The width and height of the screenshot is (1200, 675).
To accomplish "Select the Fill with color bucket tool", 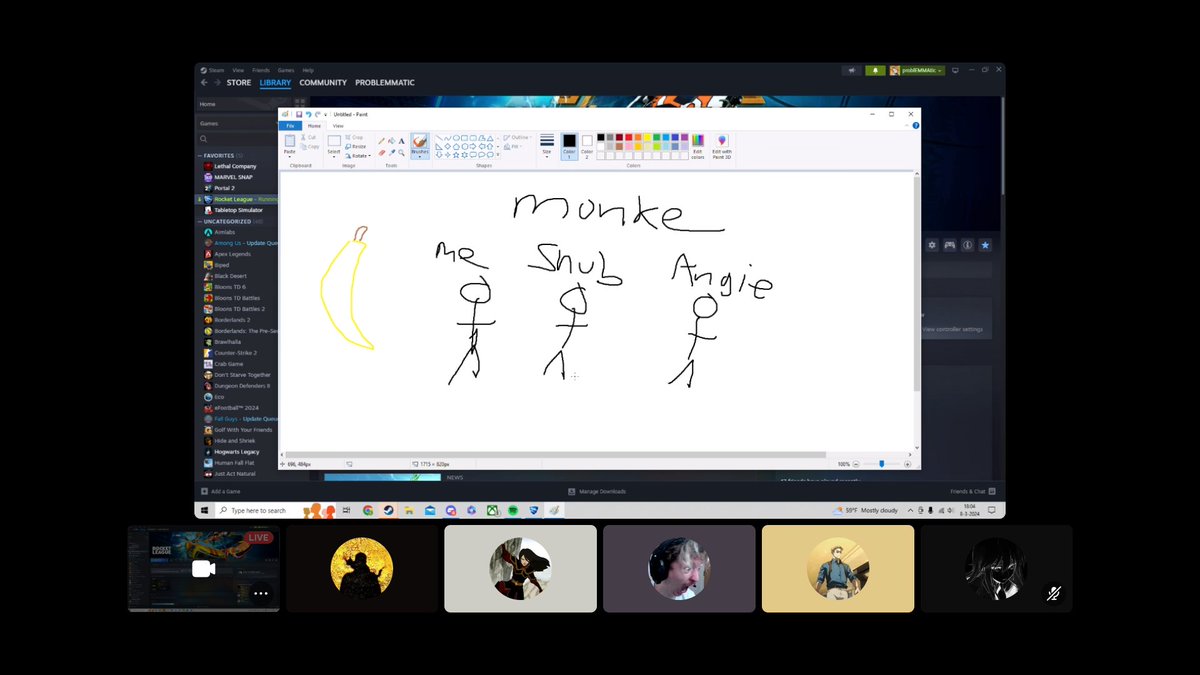I will (x=392, y=139).
